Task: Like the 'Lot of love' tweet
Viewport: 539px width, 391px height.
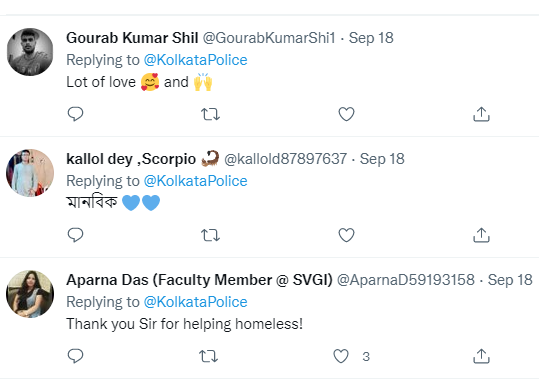Action: 346,114
